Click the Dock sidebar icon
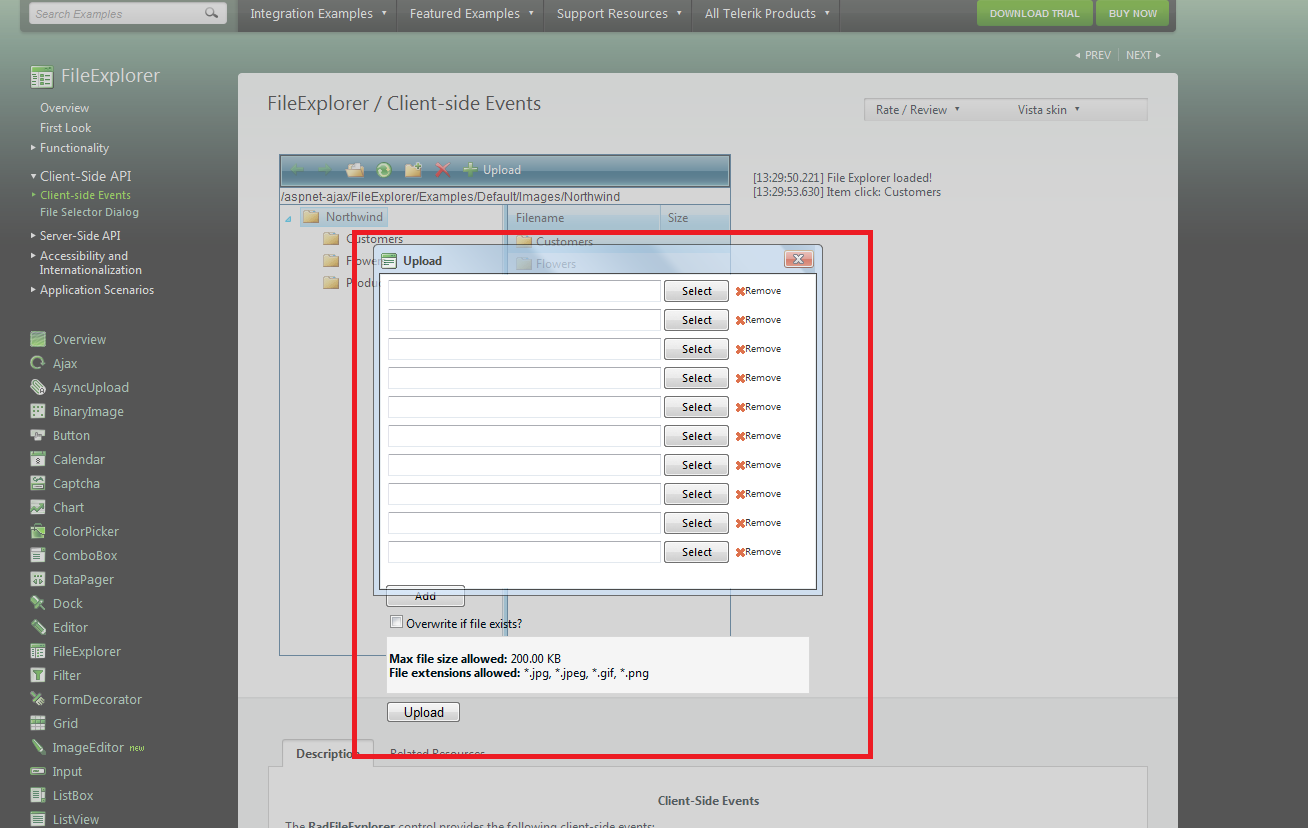1308x828 pixels. click(x=38, y=603)
